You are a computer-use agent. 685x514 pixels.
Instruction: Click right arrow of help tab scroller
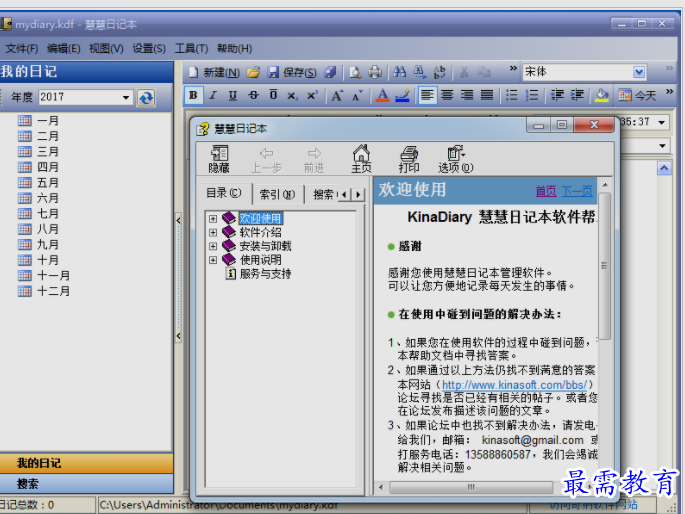click(359, 194)
